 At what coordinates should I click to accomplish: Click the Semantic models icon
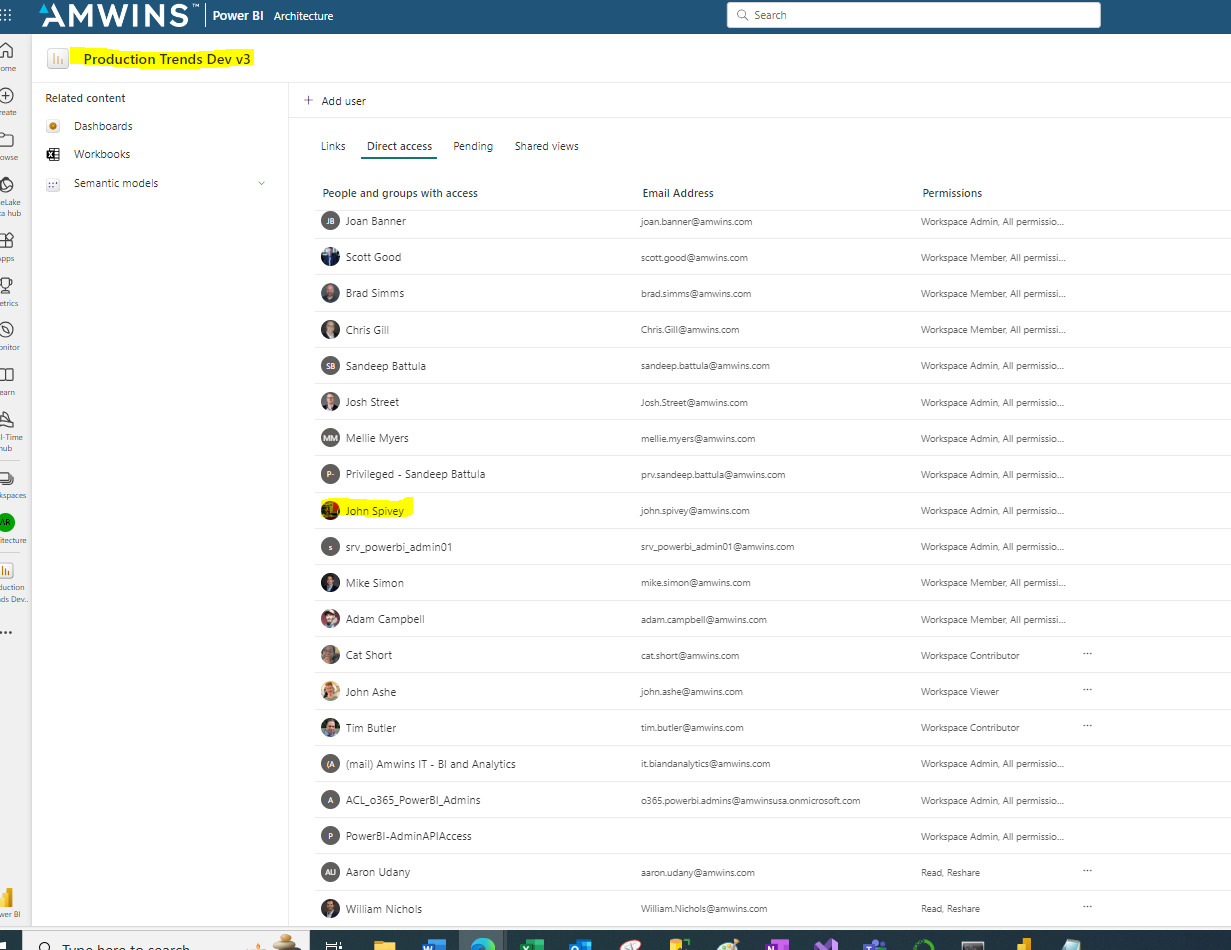pyautogui.click(x=53, y=184)
